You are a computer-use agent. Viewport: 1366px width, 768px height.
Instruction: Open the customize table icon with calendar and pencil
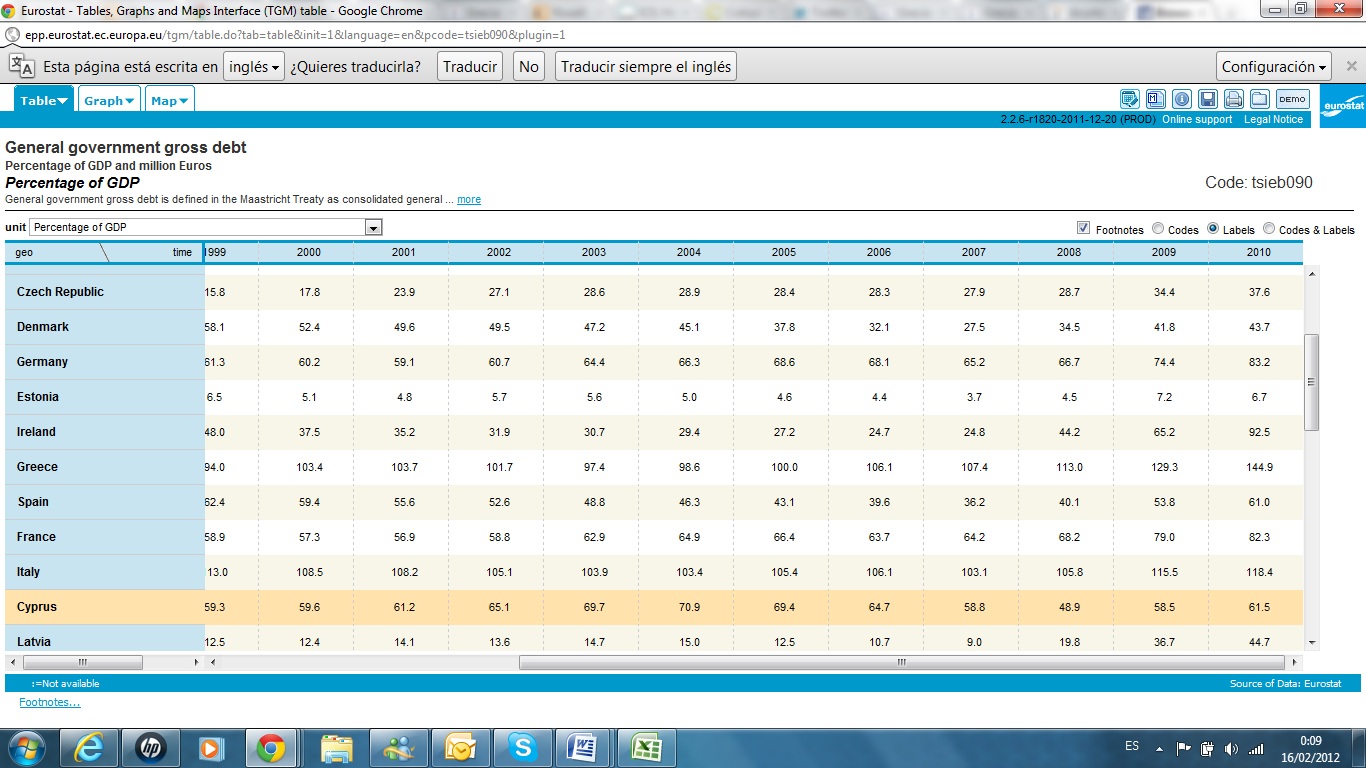coord(1130,99)
